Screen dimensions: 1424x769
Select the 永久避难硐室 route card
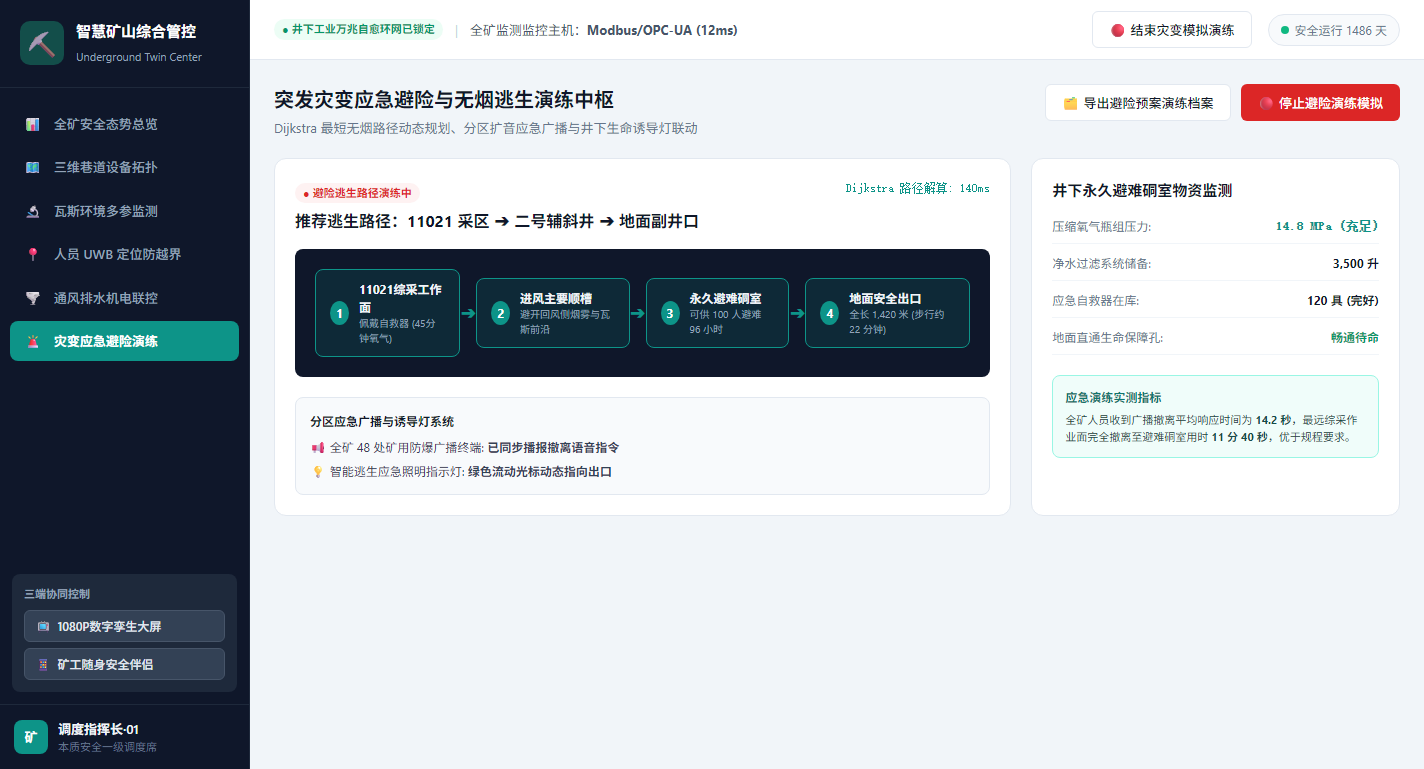(717, 313)
